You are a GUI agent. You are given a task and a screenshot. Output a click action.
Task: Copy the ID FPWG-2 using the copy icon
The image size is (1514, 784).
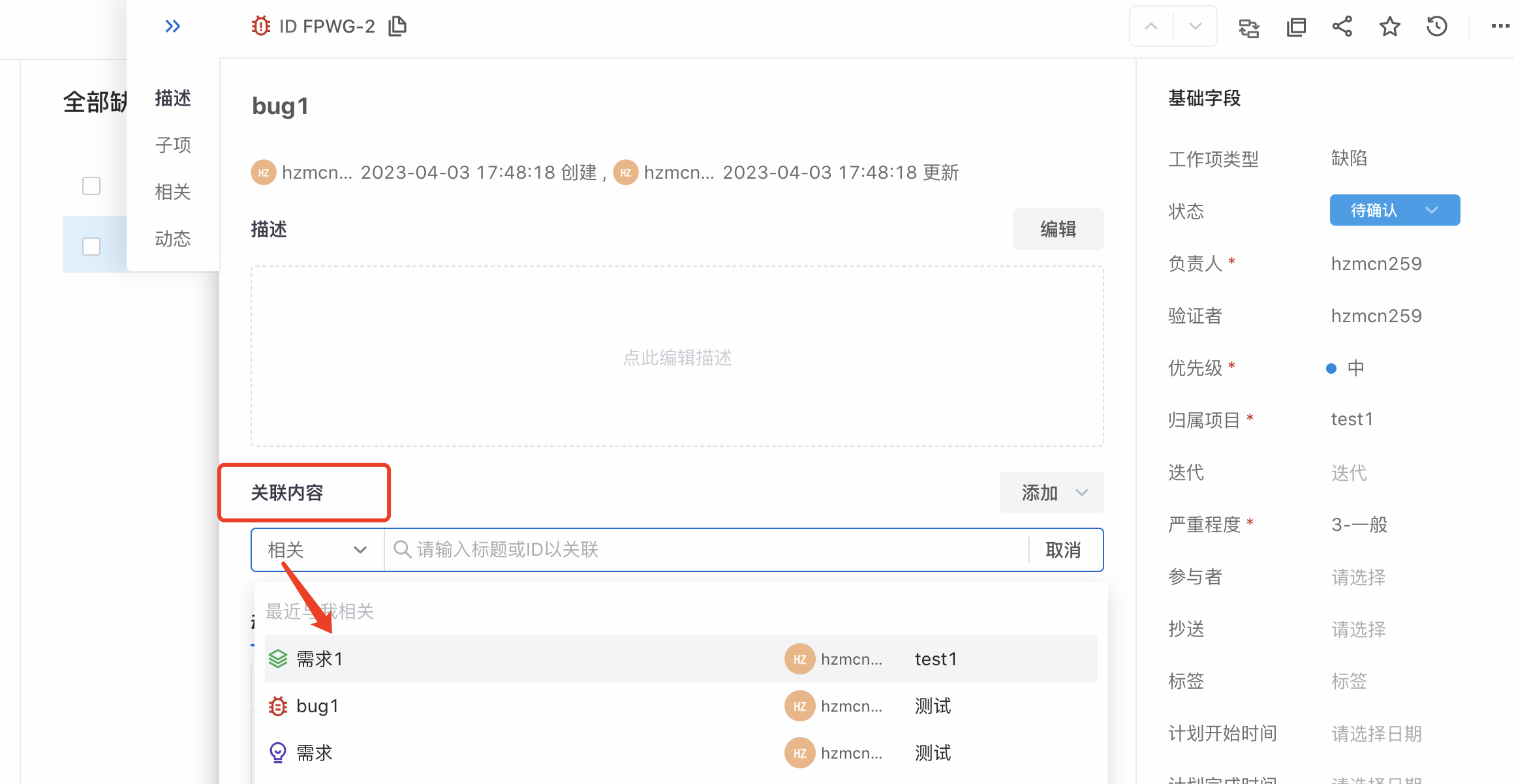pyautogui.click(x=397, y=26)
